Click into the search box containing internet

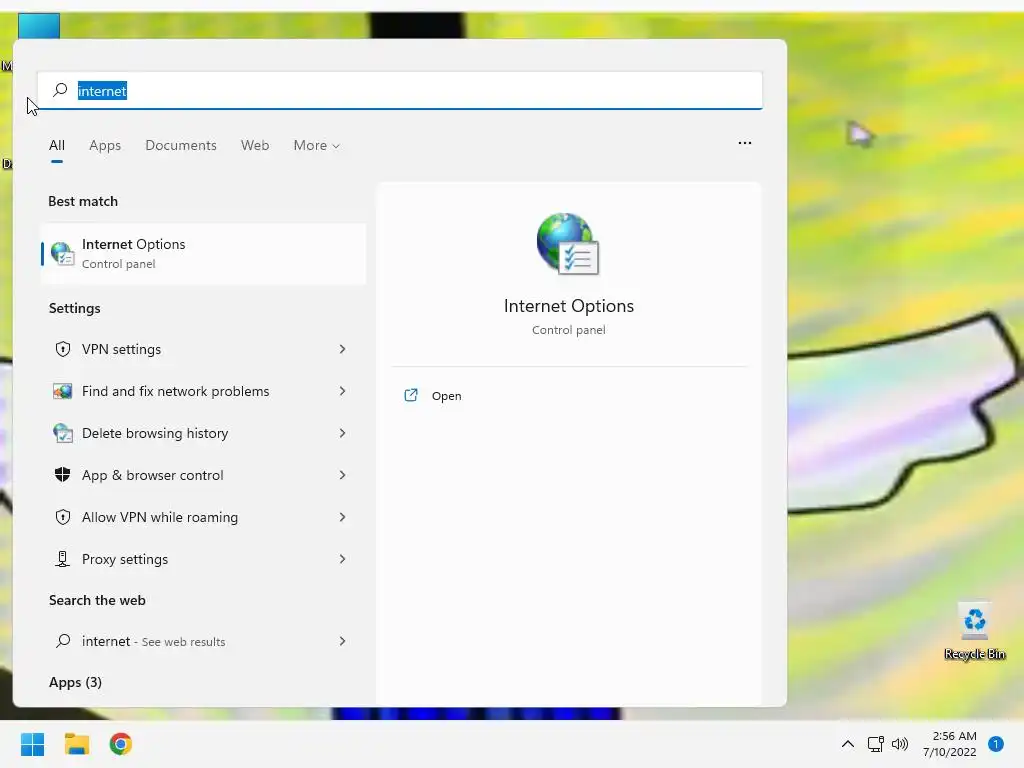[400, 90]
